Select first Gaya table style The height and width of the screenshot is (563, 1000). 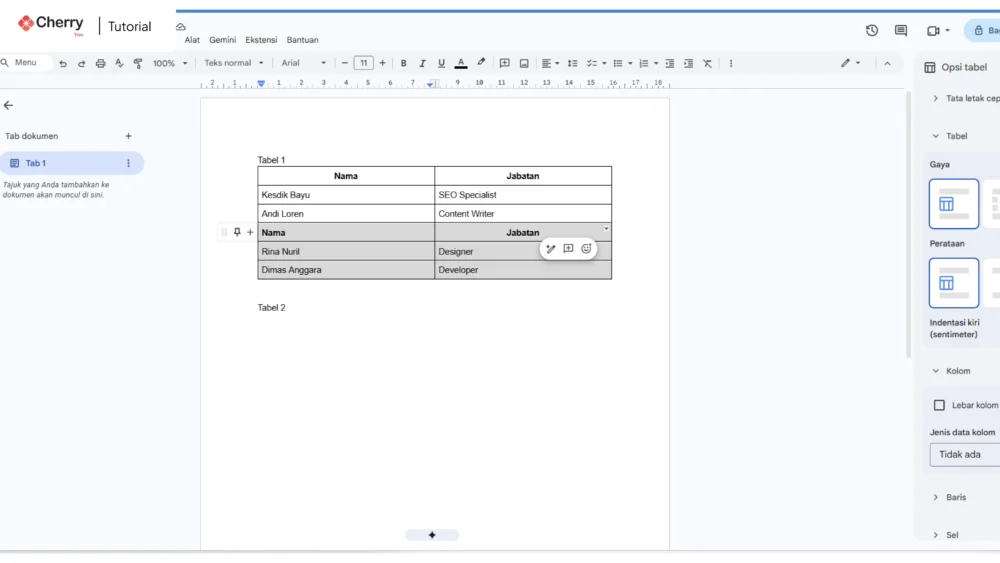(953, 204)
